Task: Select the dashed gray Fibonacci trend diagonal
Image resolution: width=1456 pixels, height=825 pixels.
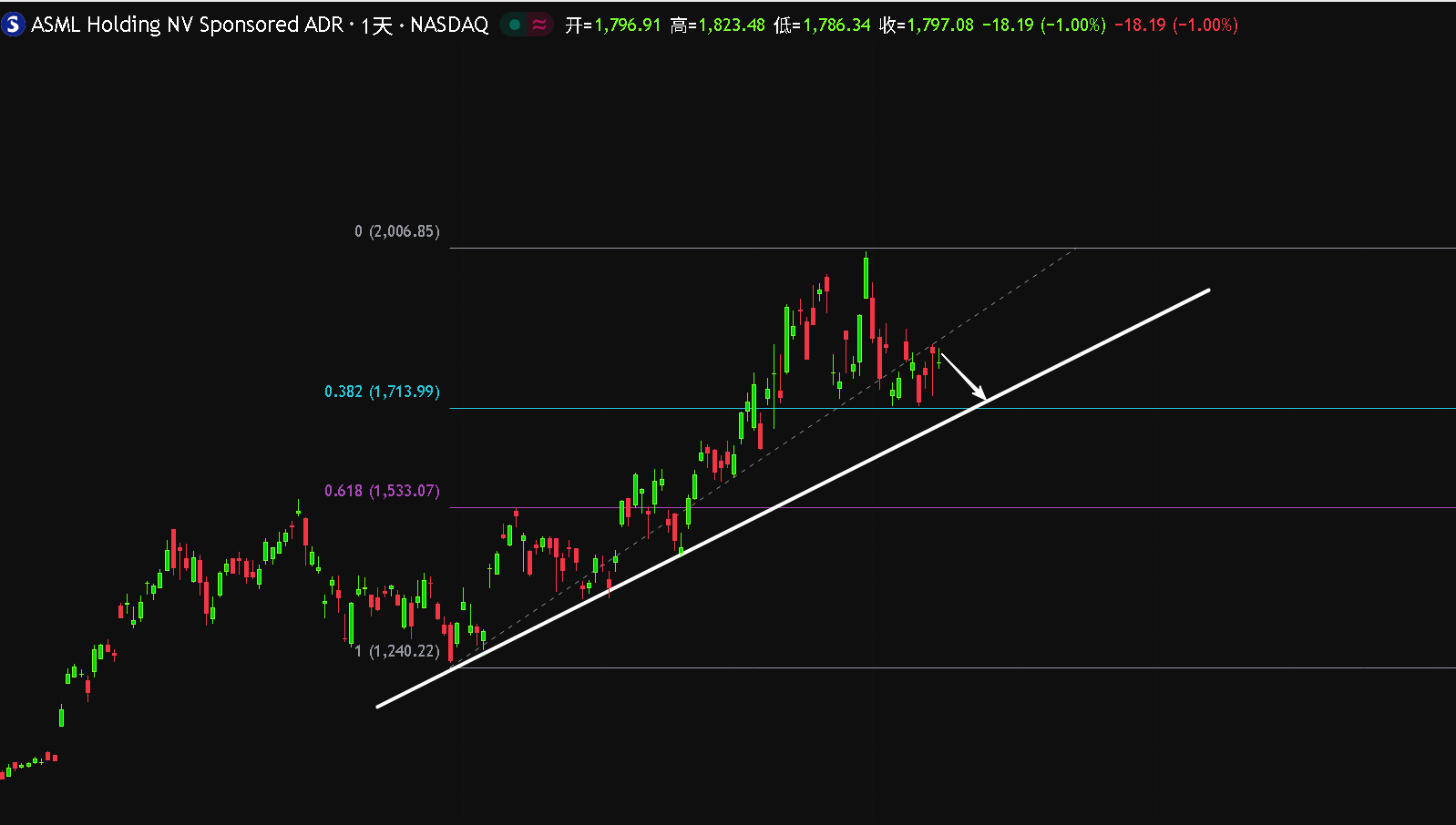Action: point(764,457)
